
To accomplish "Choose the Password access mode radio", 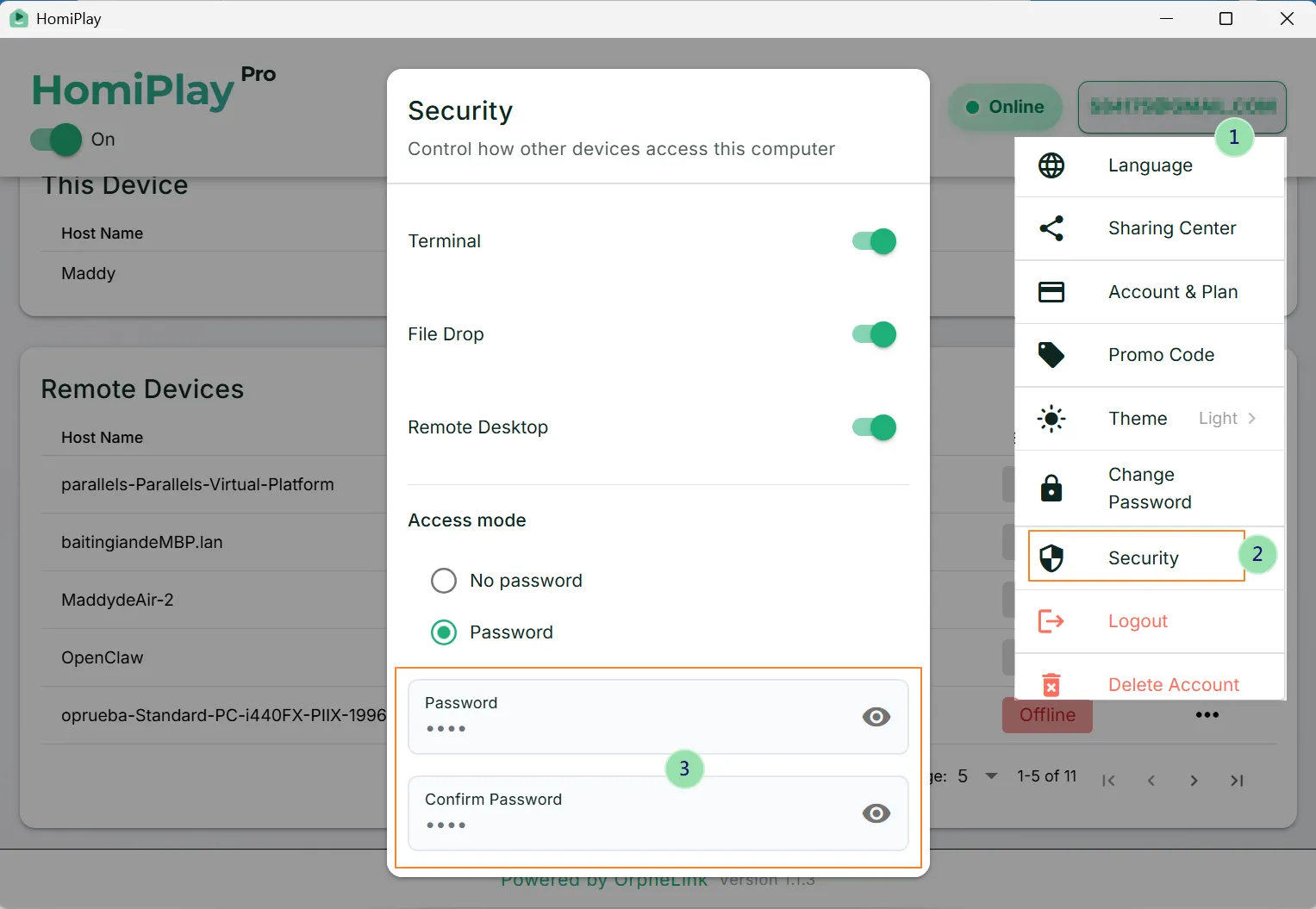I will pos(444,632).
